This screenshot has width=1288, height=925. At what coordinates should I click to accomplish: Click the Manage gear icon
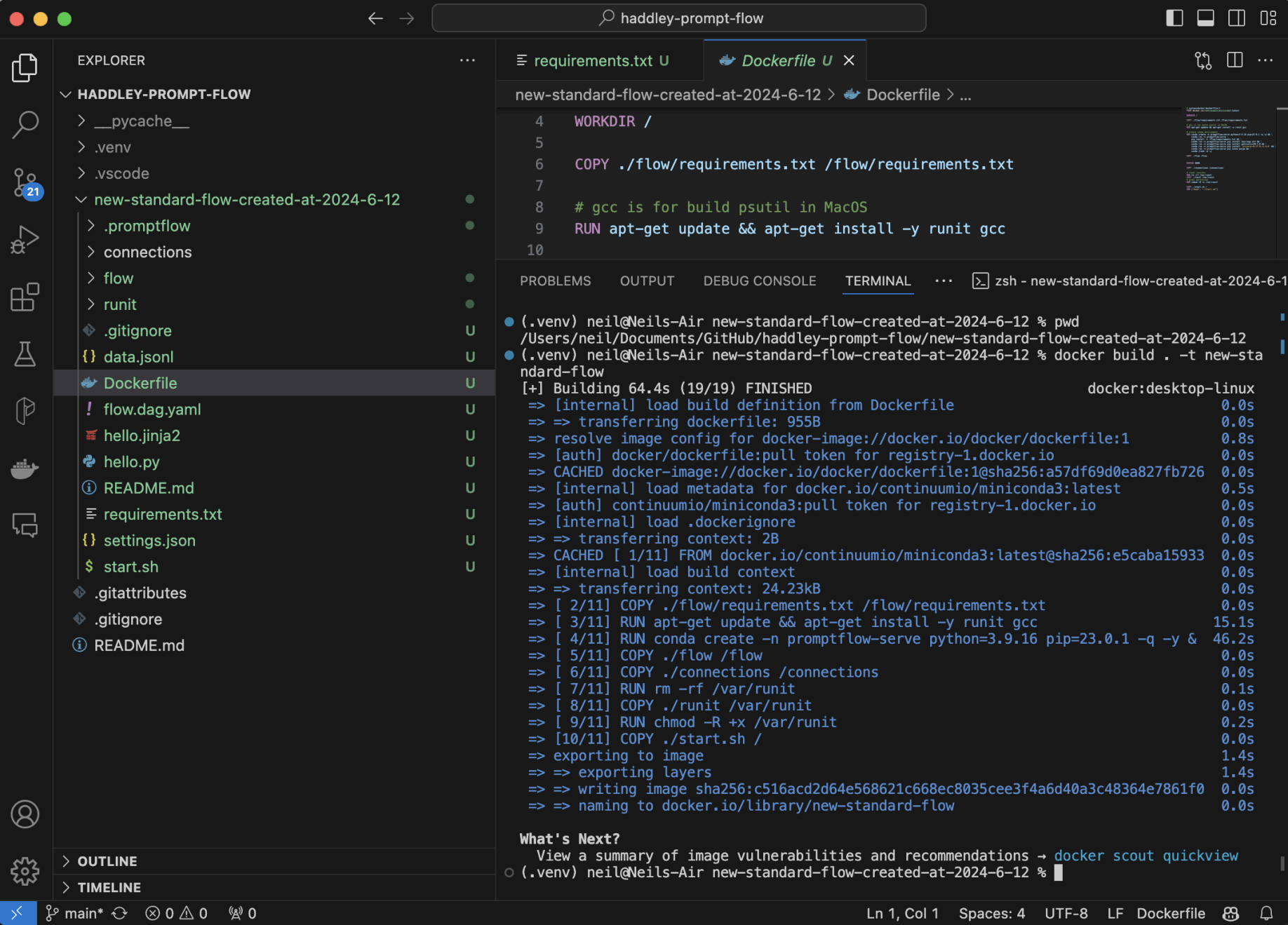tap(25, 871)
